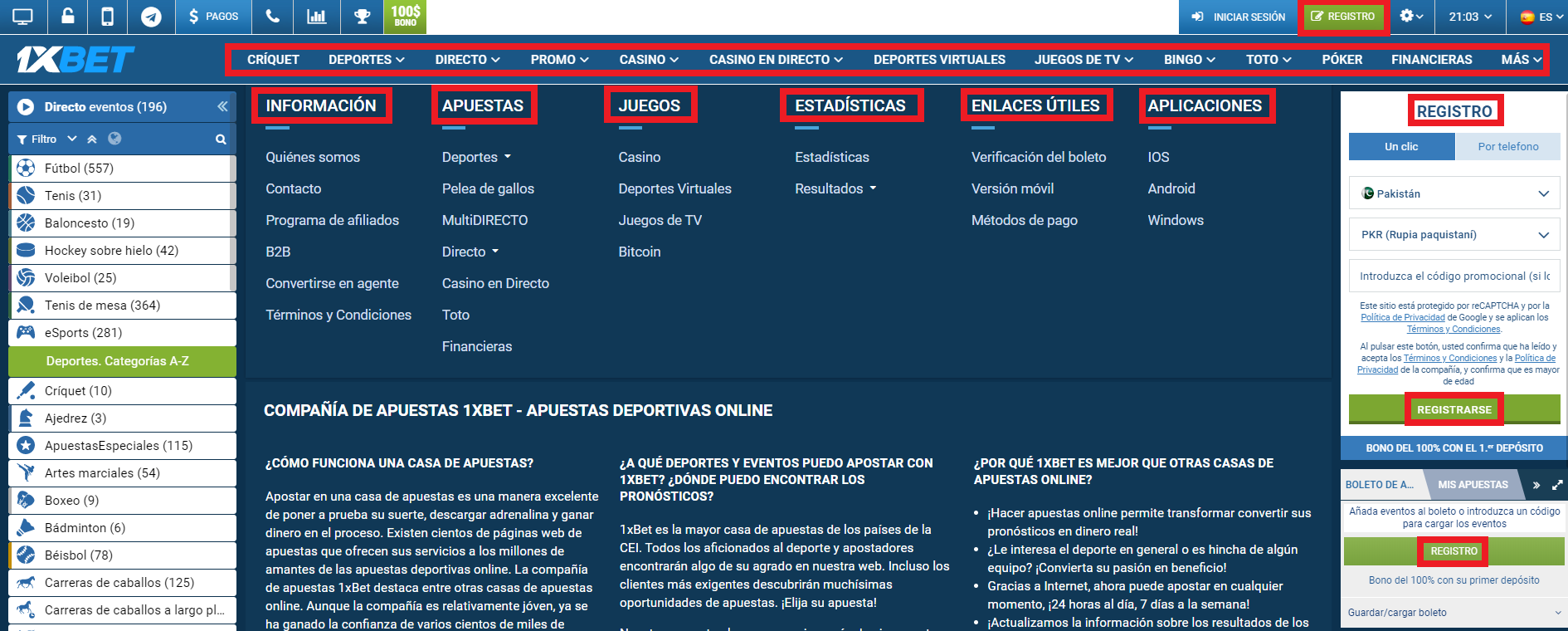Select Hockey sobre hielo (42)
This screenshot has width=1568, height=631.
(x=122, y=250)
